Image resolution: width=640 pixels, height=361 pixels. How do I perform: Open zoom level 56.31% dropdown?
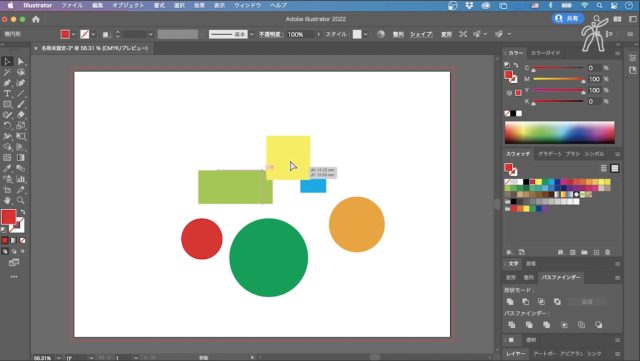[58, 358]
